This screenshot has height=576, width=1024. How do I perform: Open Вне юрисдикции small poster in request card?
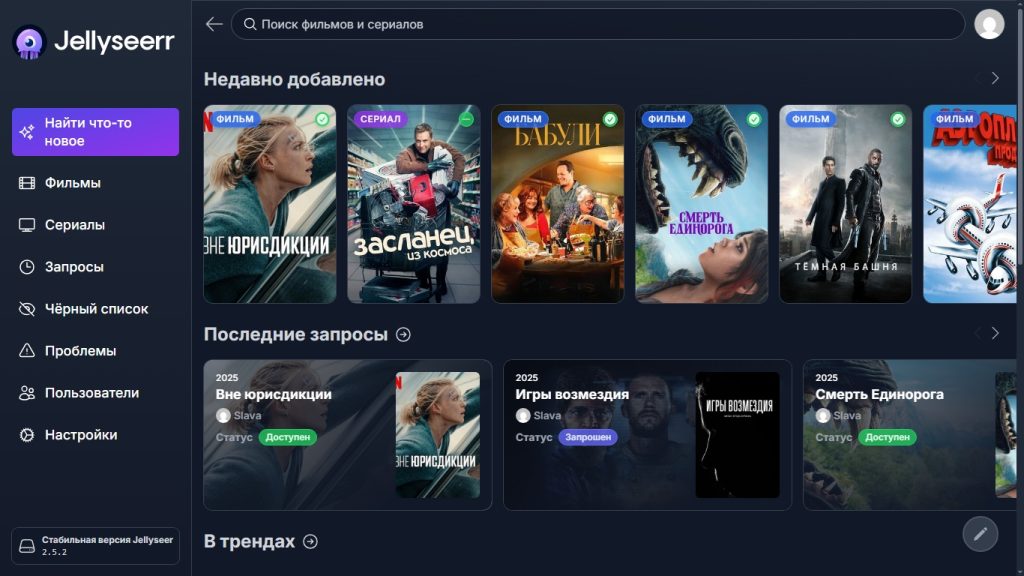coord(438,435)
